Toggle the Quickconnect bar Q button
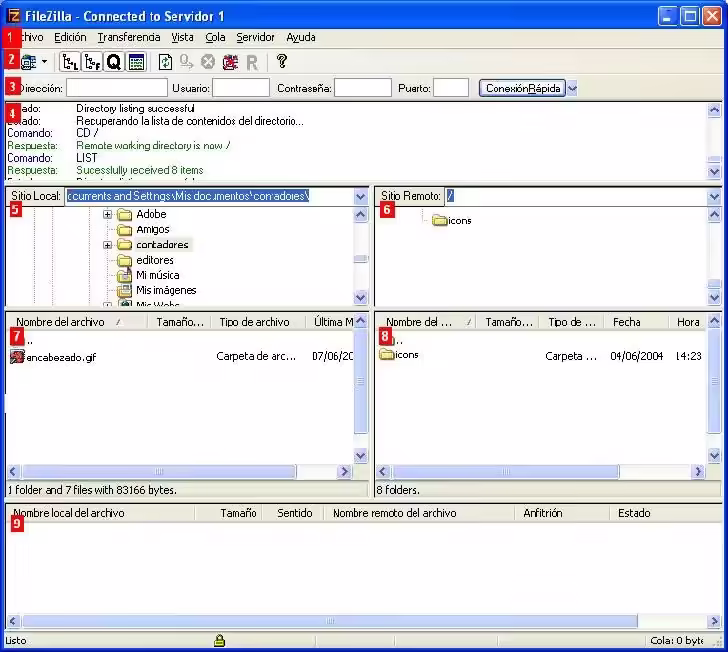The image size is (728, 652). (x=114, y=62)
